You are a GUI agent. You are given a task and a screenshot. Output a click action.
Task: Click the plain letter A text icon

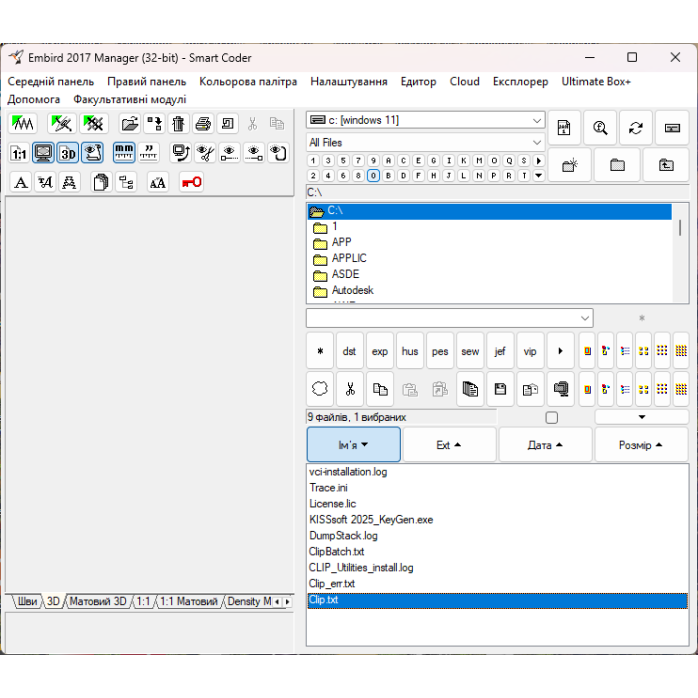pyautogui.click(x=21, y=182)
